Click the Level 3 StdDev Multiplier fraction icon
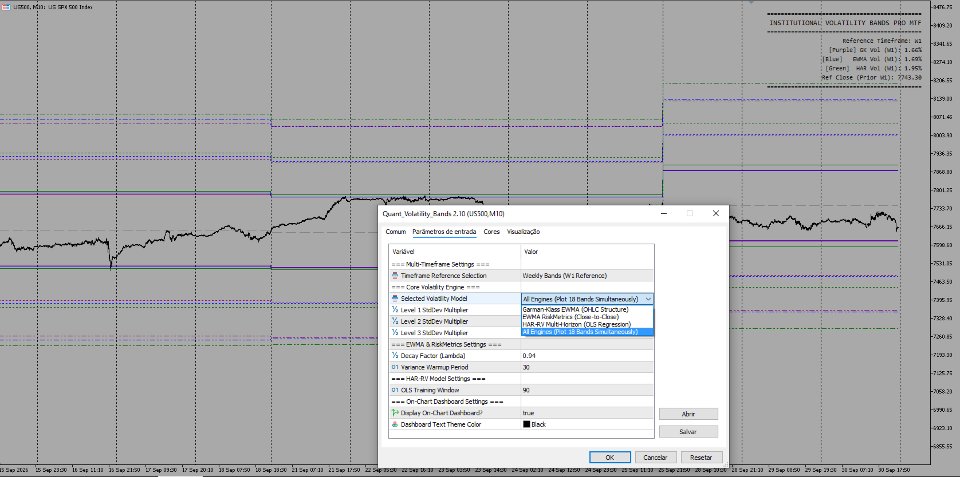 [395, 332]
